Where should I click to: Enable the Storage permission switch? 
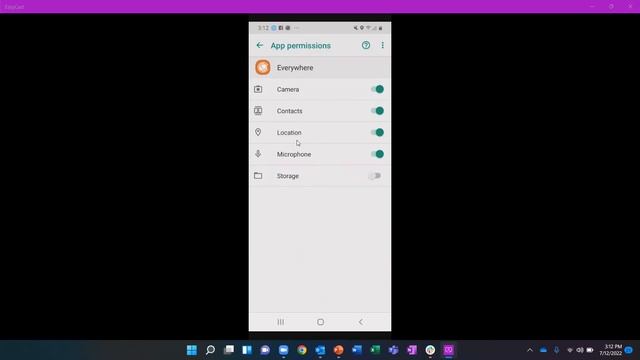coord(375,176)
